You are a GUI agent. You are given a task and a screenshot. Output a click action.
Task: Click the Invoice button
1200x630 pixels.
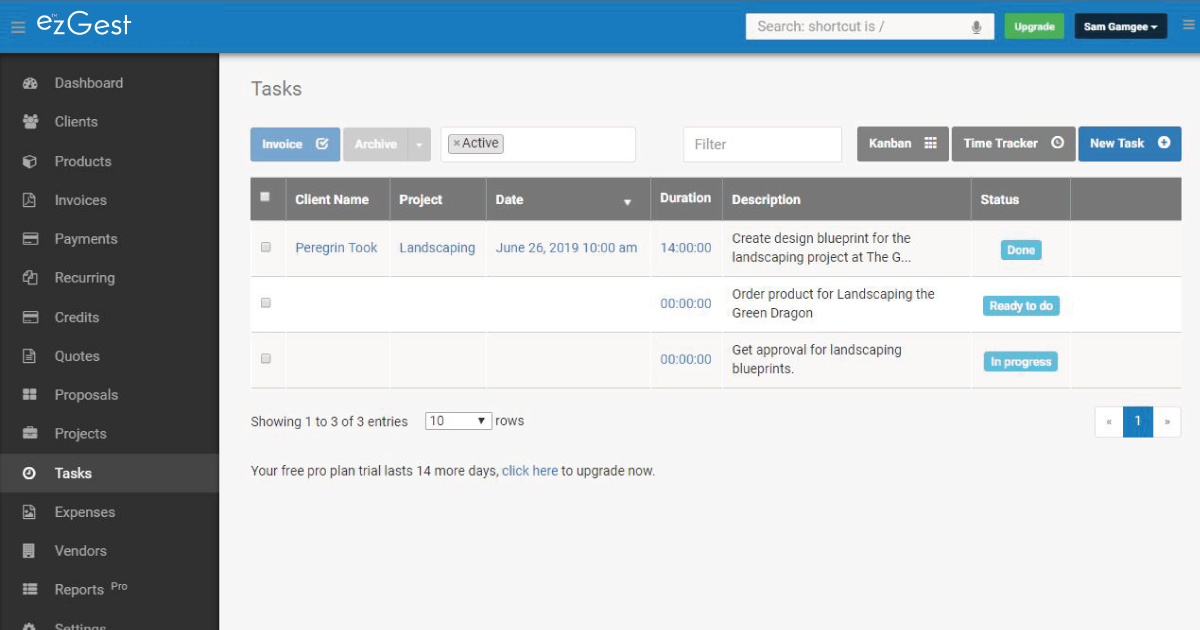tap(295, 144)
